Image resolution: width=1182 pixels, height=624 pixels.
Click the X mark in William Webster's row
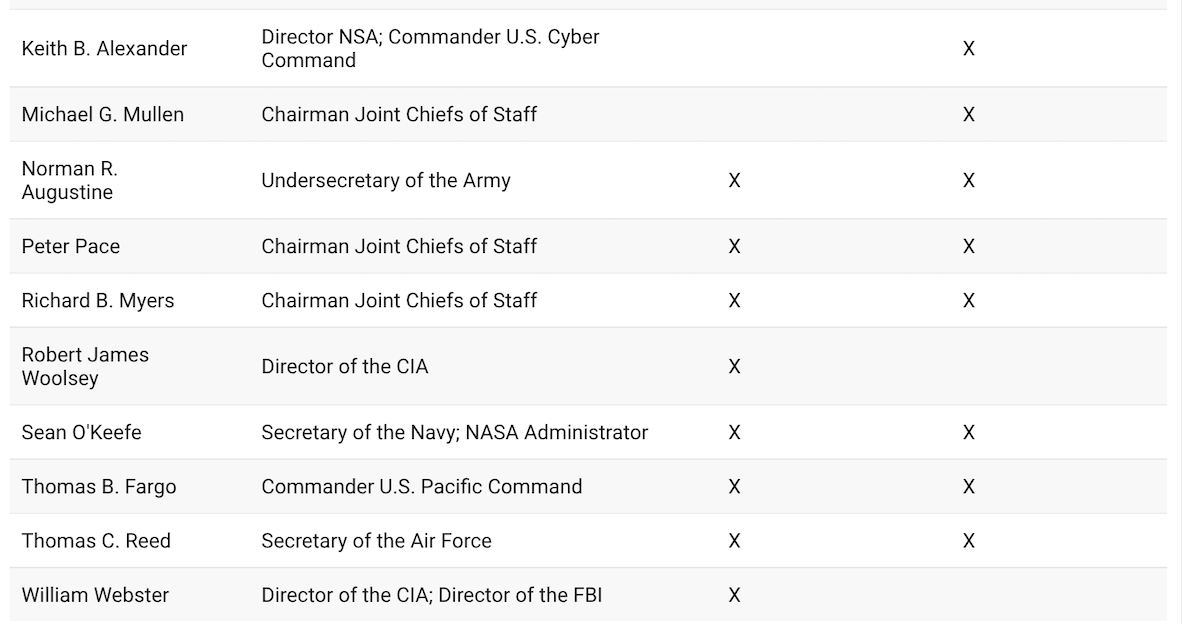click(x=734, y=595)
